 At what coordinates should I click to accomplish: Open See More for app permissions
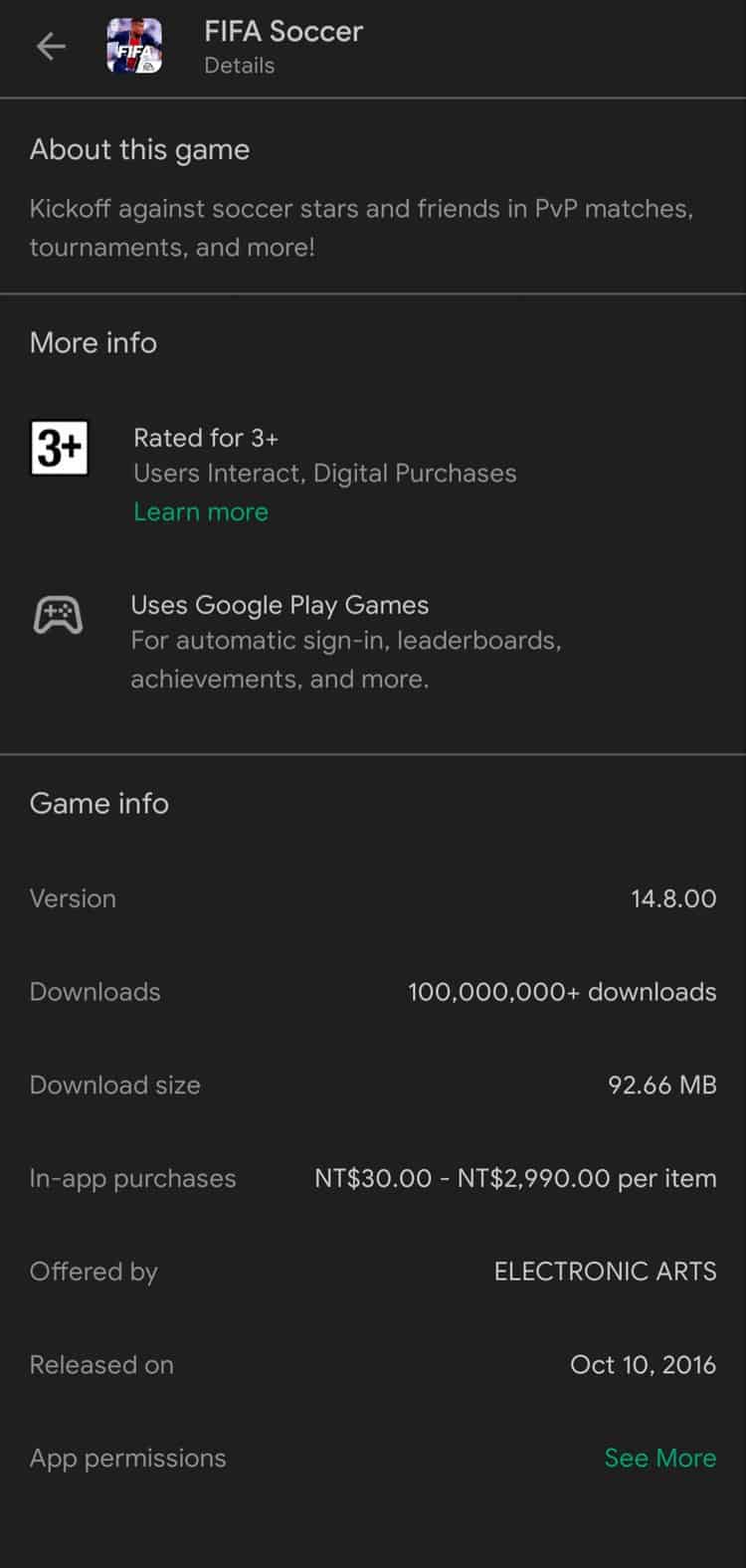[x=659, y=1458]
